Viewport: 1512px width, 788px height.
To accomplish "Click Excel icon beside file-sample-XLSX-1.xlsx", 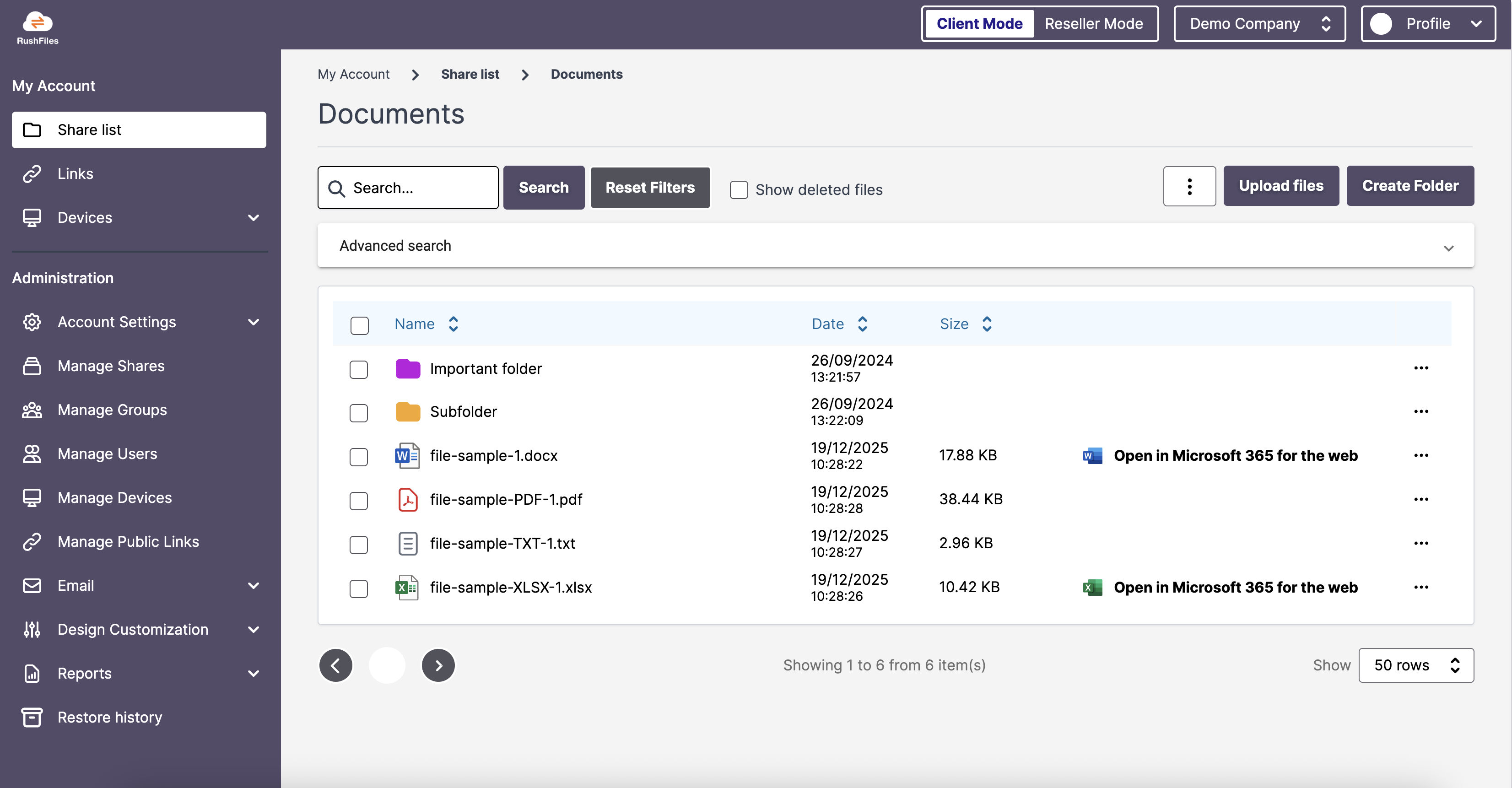I will (407, 587).
